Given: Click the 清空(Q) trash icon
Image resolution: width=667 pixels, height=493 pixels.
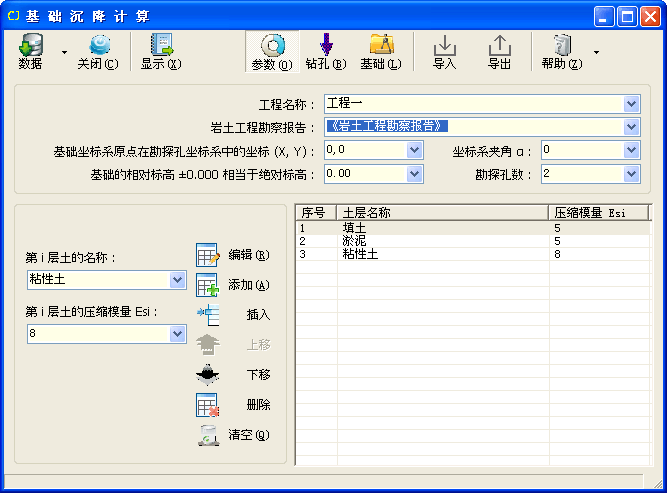Looking at the screenshot, I should (x=208, y=435).
